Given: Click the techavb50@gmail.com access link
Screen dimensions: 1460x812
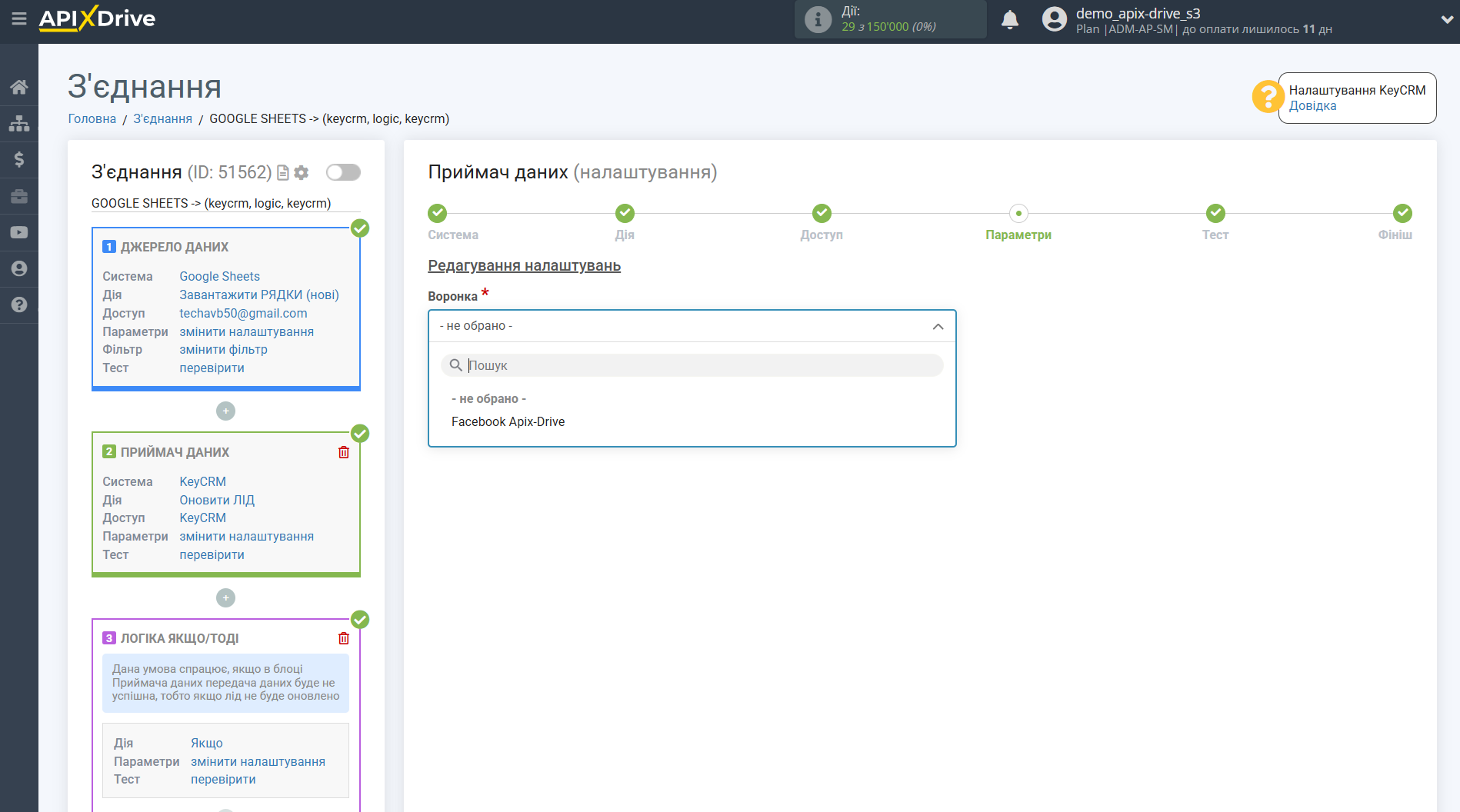Looking at the screenshot, I should [243, 313].
